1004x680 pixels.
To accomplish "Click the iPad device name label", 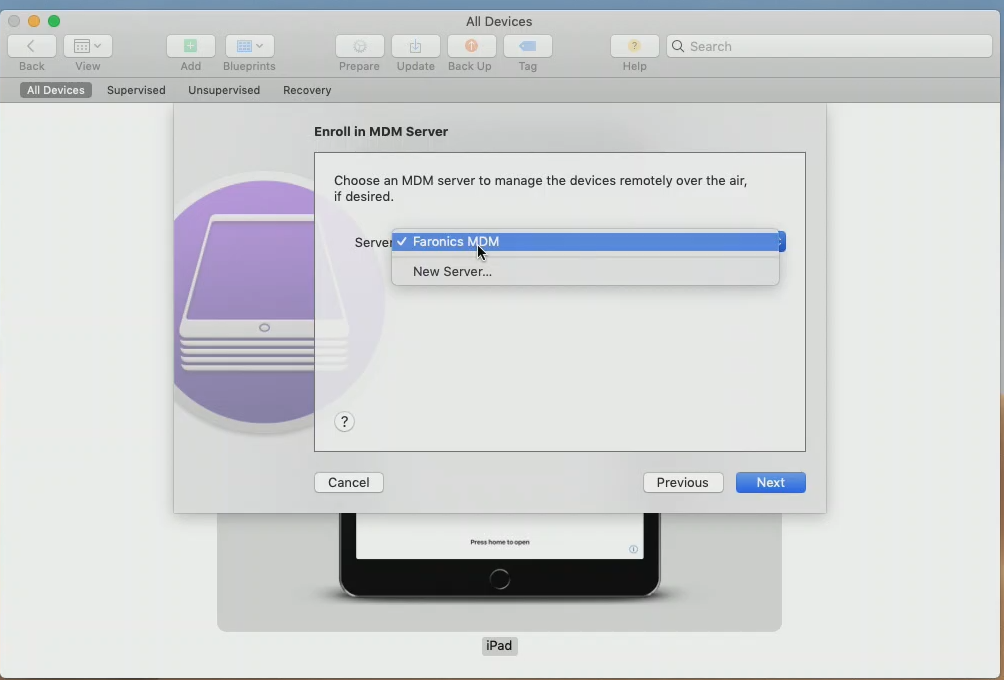I will click(499, 645).
